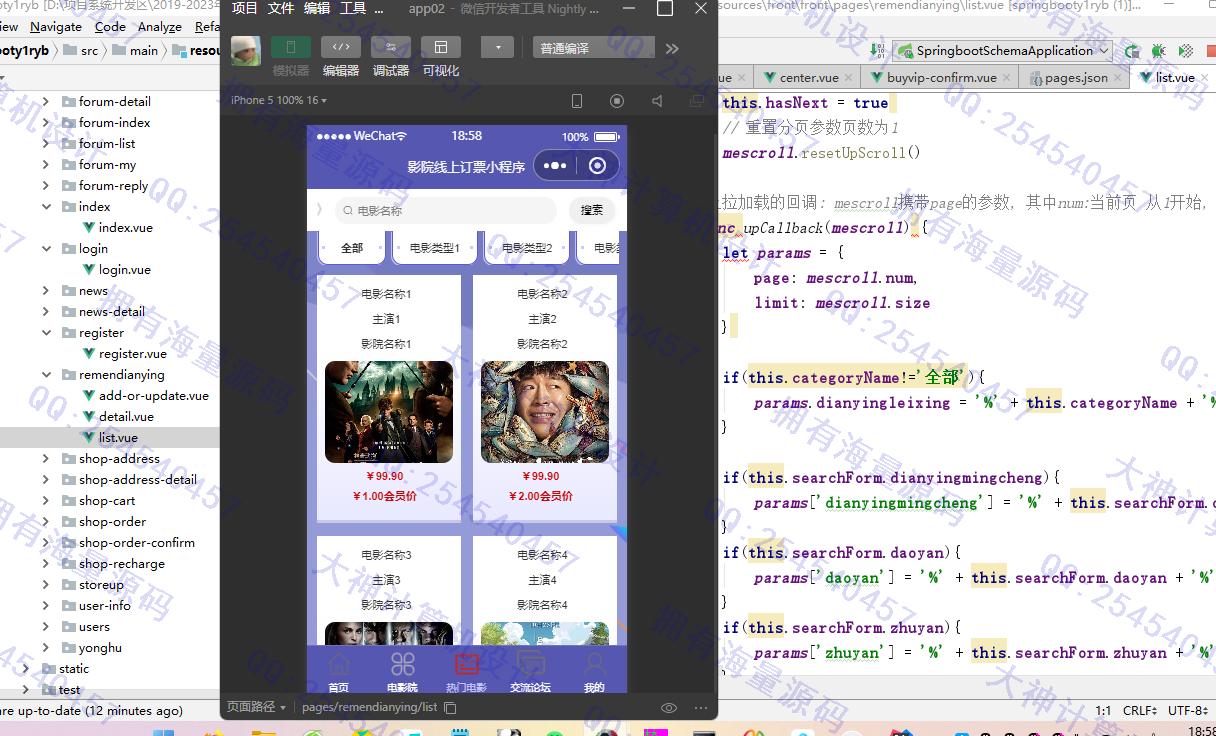This screenshot has width=1216, height=736.
Task: Open detail.vue in project tree
Action: [x=117, y=416]
